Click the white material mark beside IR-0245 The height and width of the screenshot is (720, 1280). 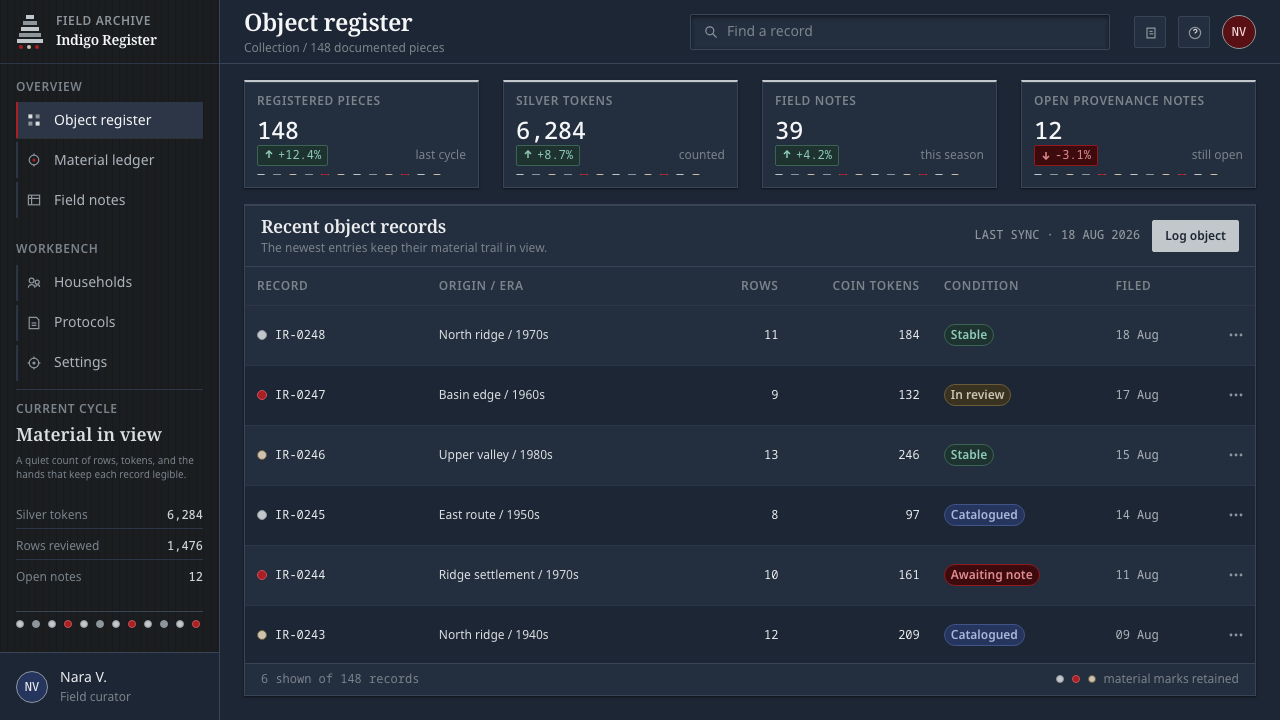point(262,515)
